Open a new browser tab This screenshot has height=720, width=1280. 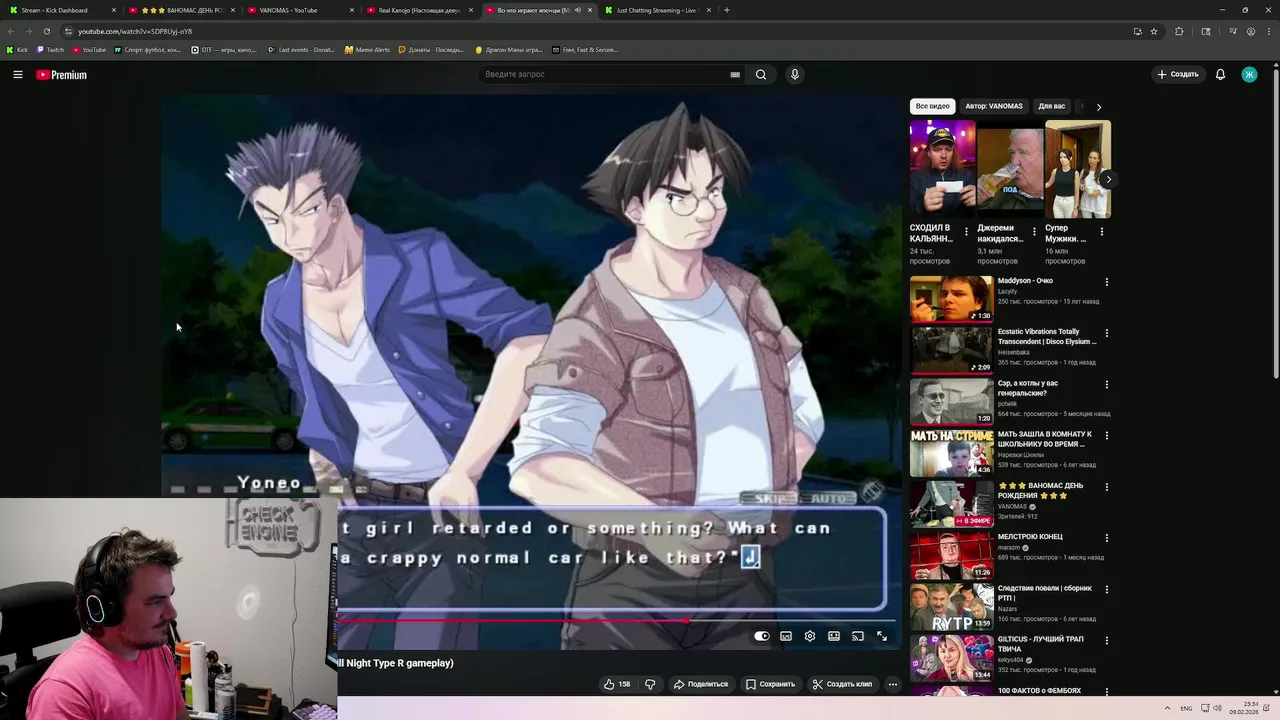coord(726,10)
